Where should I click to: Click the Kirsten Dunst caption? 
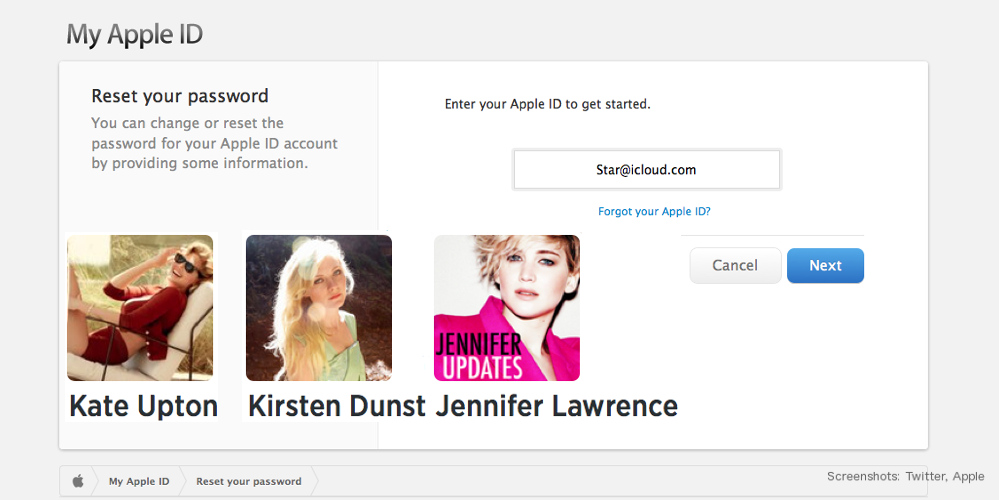pos(337,406)
